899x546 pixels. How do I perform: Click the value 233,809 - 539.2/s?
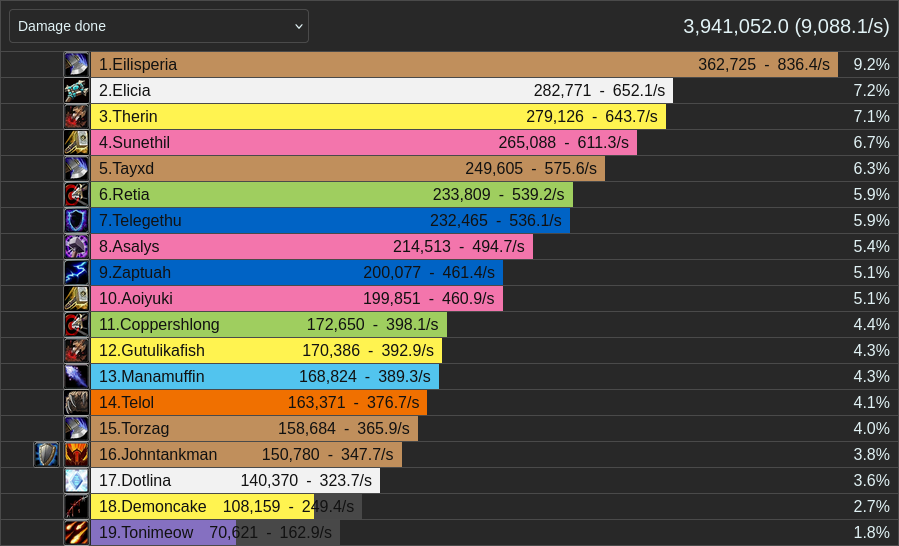coord(499,194)
